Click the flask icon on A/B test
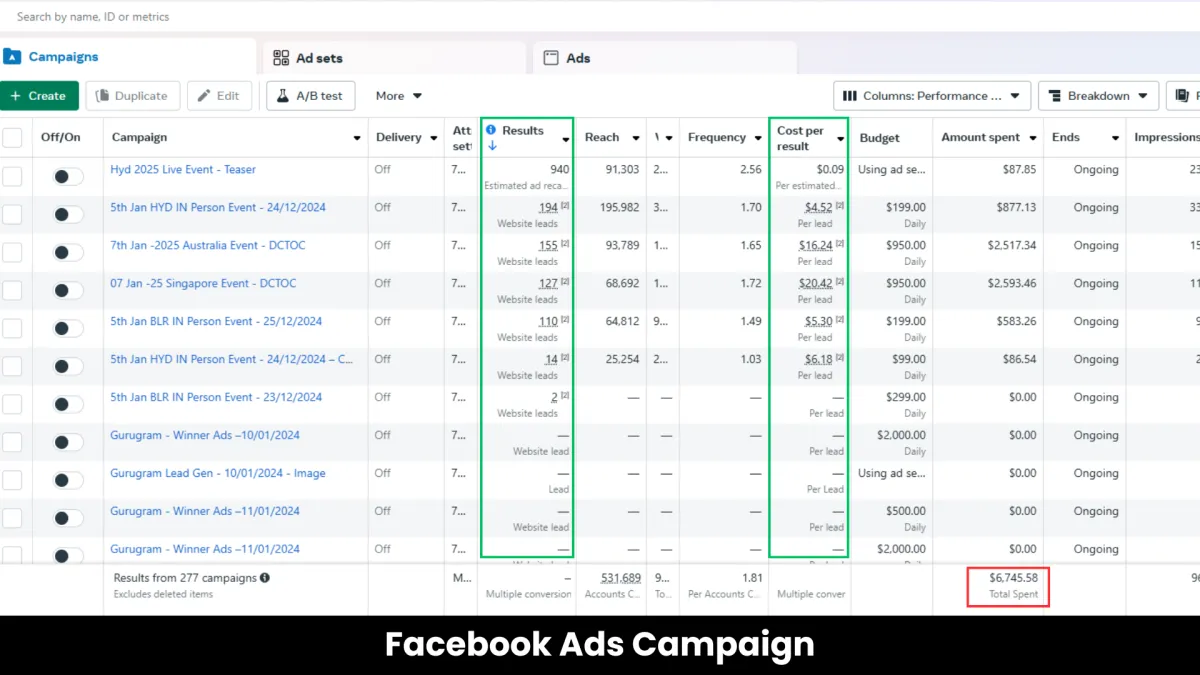This screenshot has height=675, width=1200. [x=283, y=96]
